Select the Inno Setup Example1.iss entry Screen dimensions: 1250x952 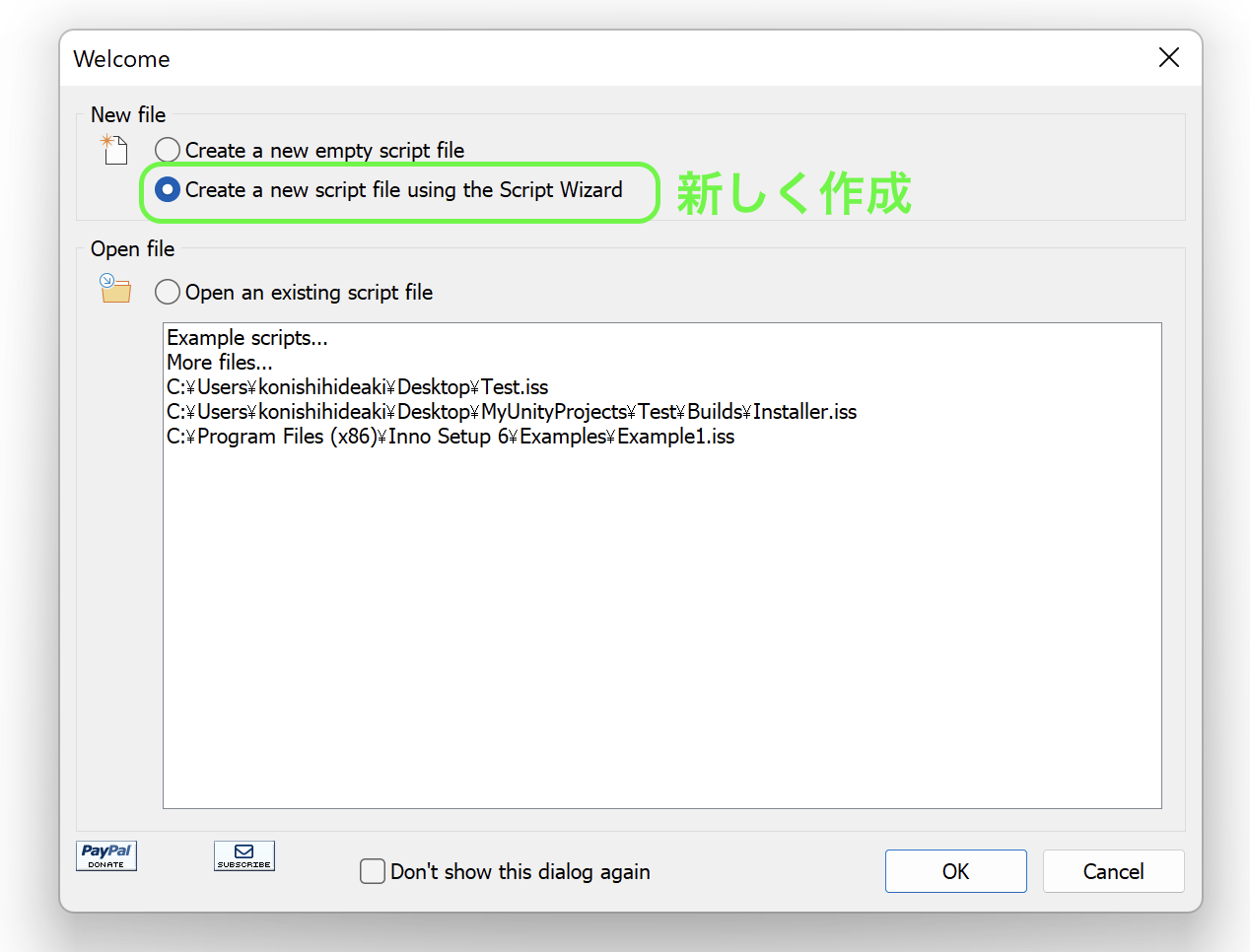[x=451, y=437]
